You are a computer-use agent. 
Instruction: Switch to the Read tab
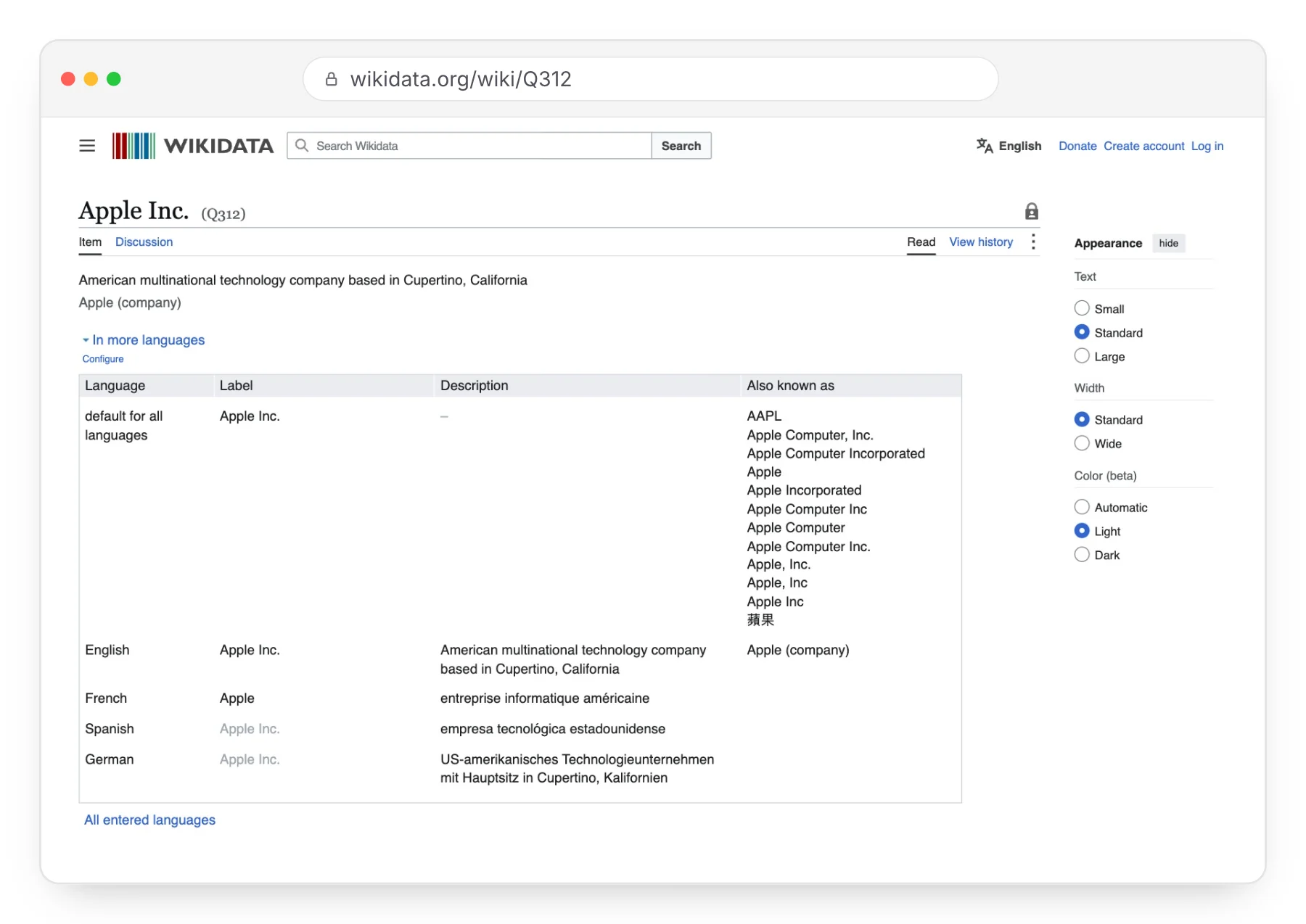click(921, 242)
